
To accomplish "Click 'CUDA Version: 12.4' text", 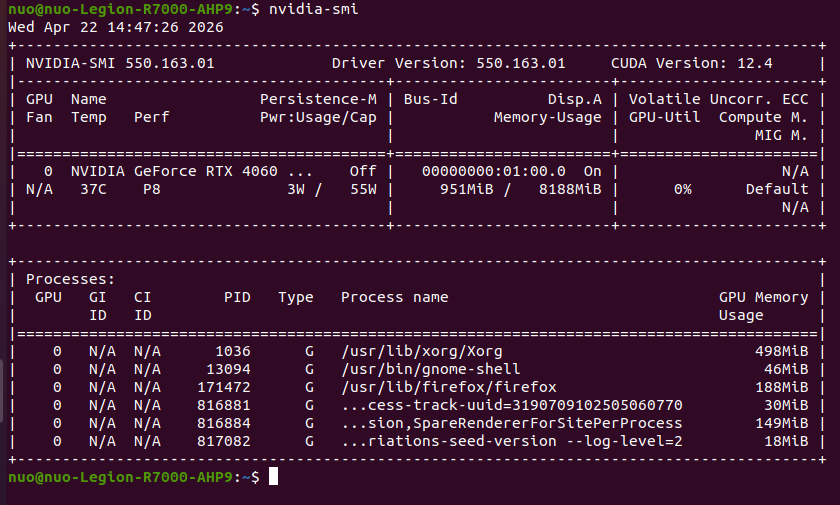I will (692, 63).
